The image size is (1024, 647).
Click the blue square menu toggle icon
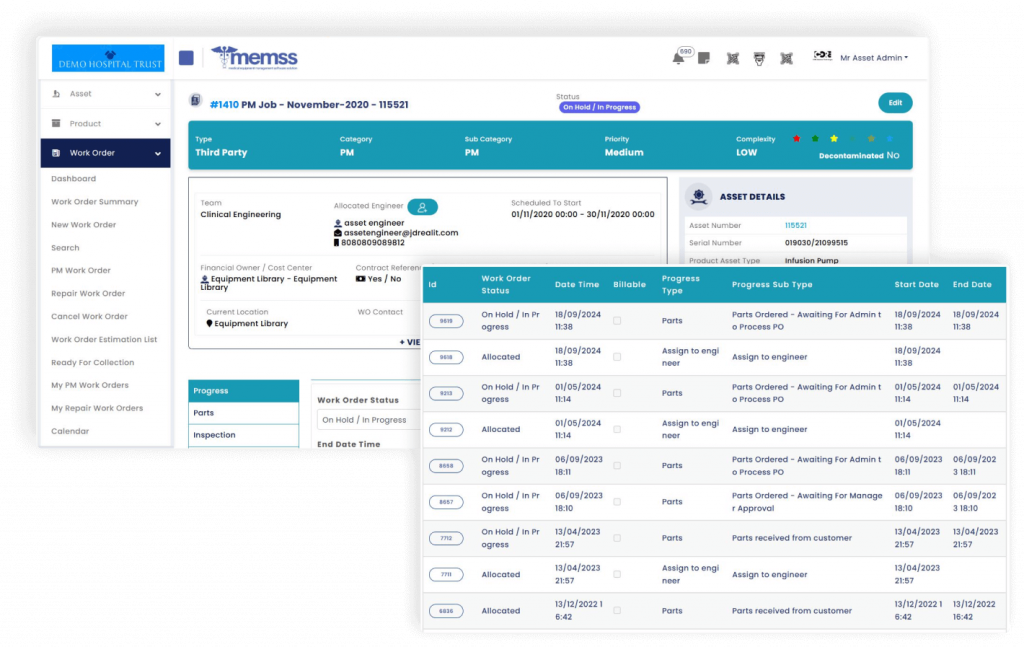[186, 57]
